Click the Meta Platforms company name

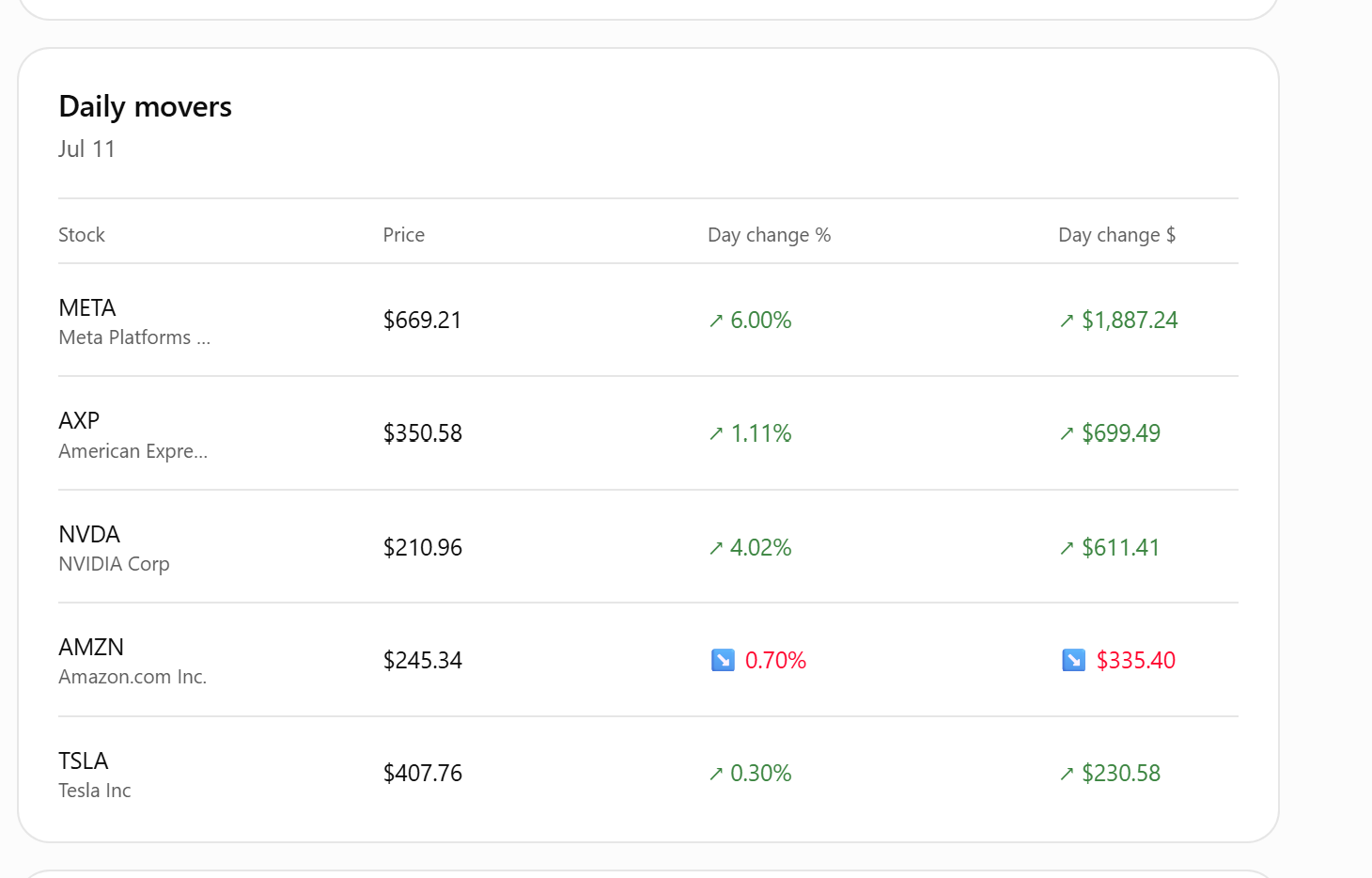[x=134, y=337]
